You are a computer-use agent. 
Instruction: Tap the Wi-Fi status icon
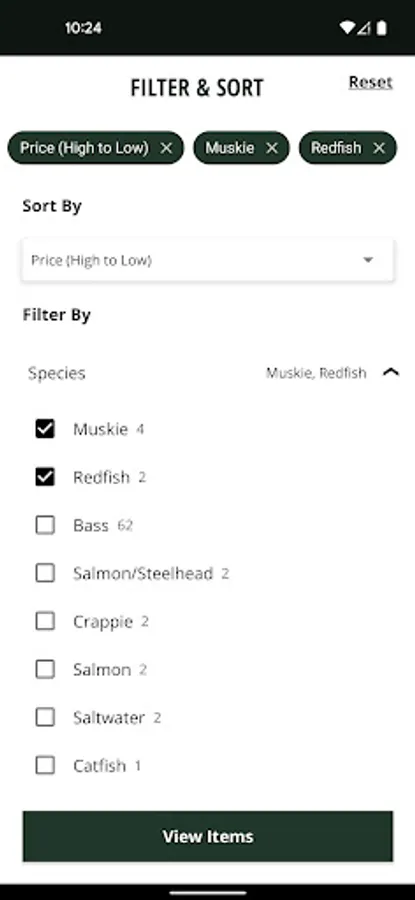point(347,28)
